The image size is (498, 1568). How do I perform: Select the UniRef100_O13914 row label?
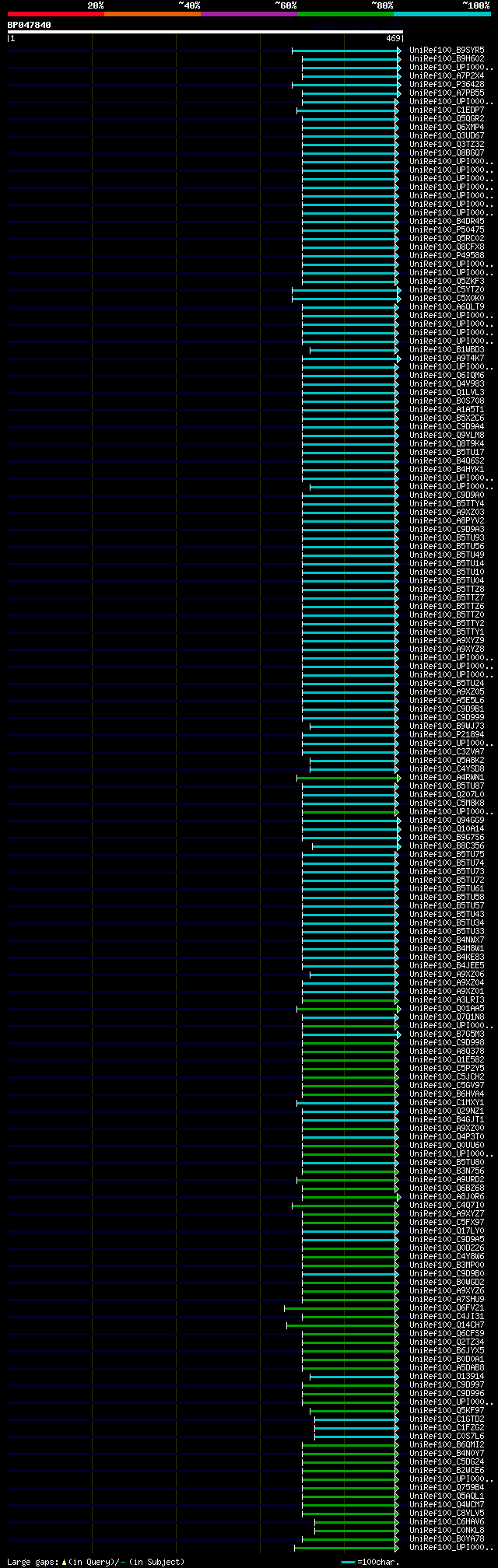click(447, 1376)
